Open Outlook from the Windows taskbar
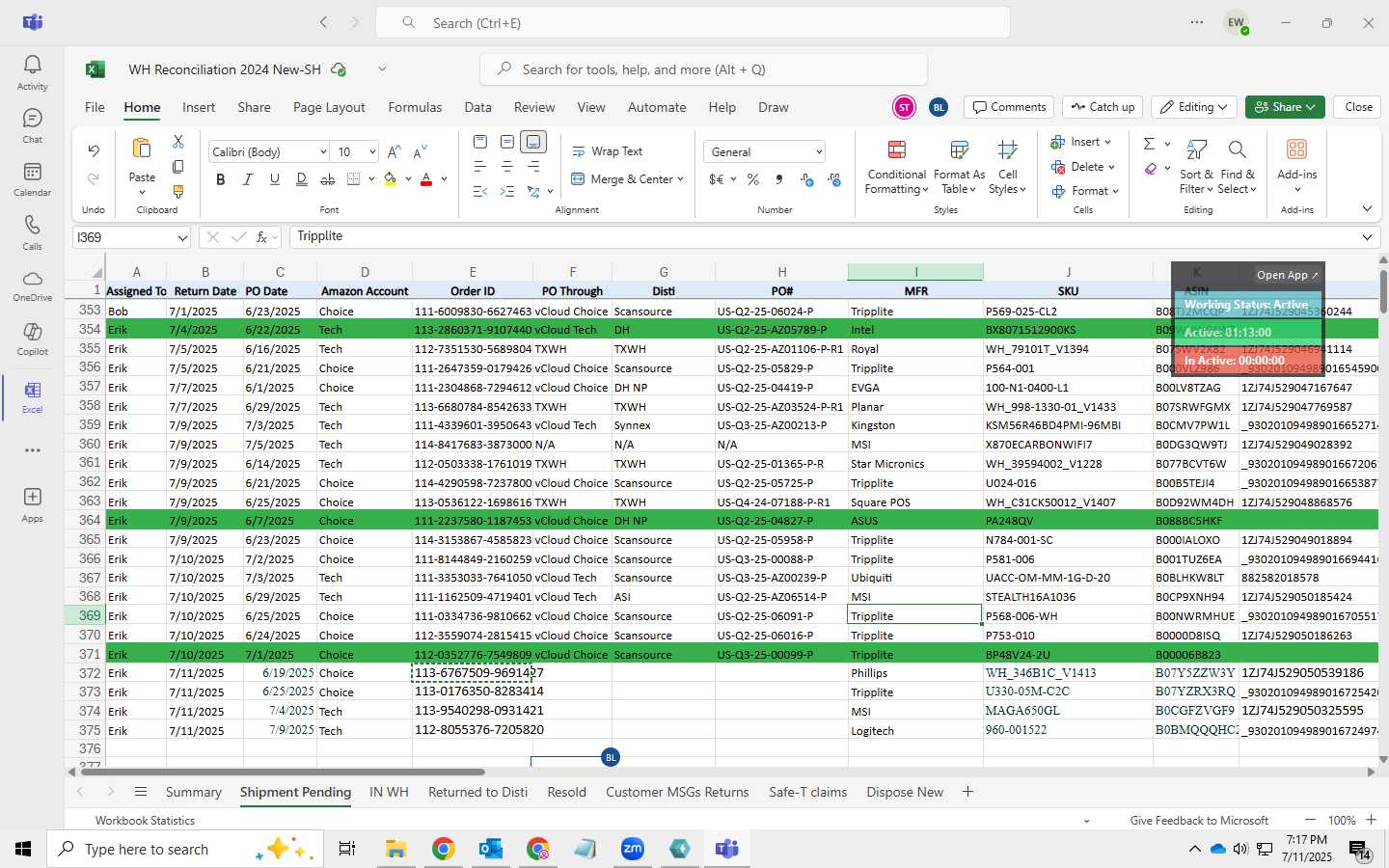This screenshot has height=868, width=1389. pyautogui.click(x=491, y=849)
